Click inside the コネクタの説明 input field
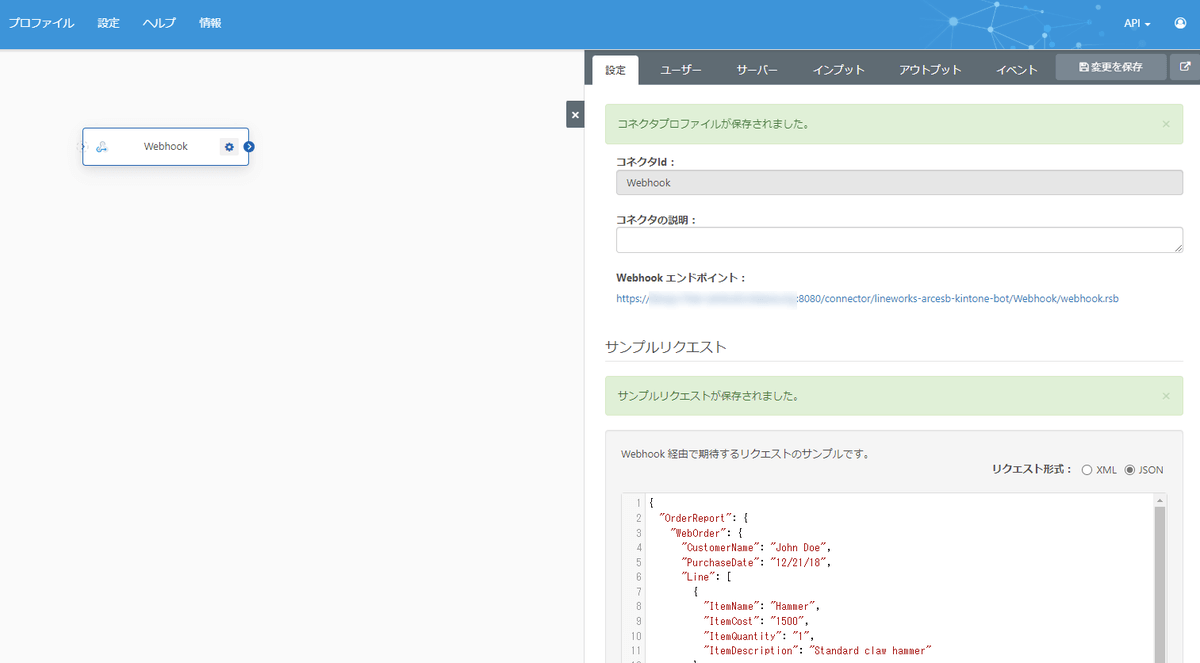 coord(897,239)
